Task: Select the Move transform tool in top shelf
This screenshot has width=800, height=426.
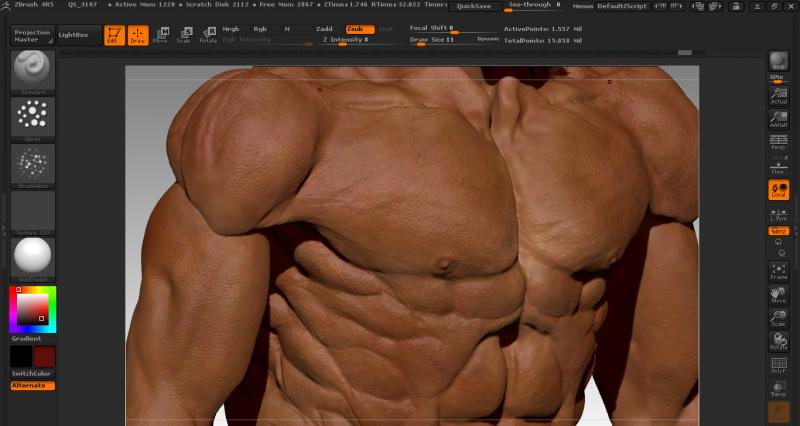Action: [x=161, y=35]
